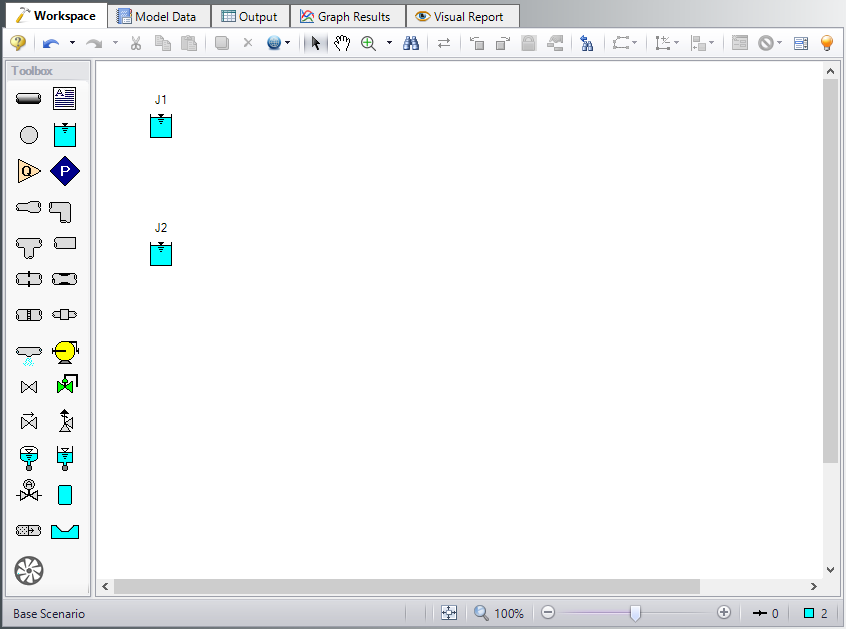Screen dimensions: 846x629
Task: Select the Branch circle junction in Toolbox
Action: pyautogui.click(x=29, y=135)
